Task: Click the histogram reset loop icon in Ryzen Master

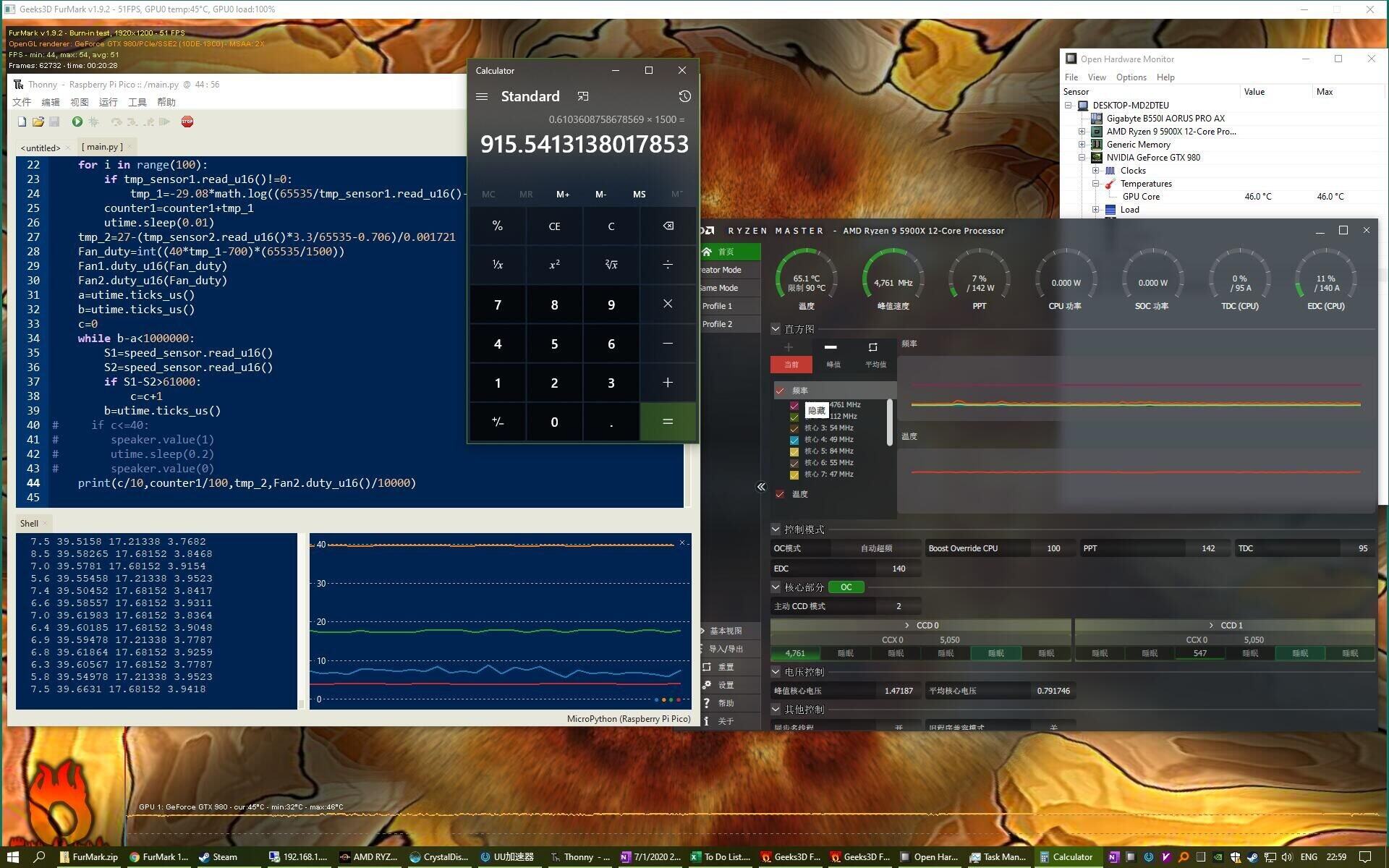Action: point(873,347)
